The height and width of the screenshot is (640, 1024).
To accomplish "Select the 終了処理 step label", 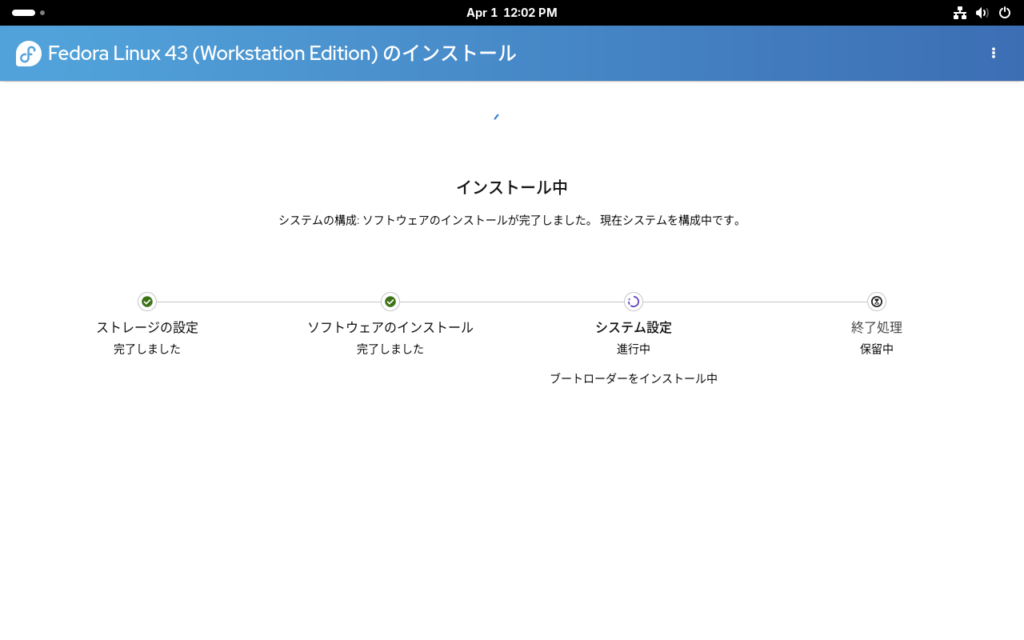I will pyautogui.click(x=876, y=327).
